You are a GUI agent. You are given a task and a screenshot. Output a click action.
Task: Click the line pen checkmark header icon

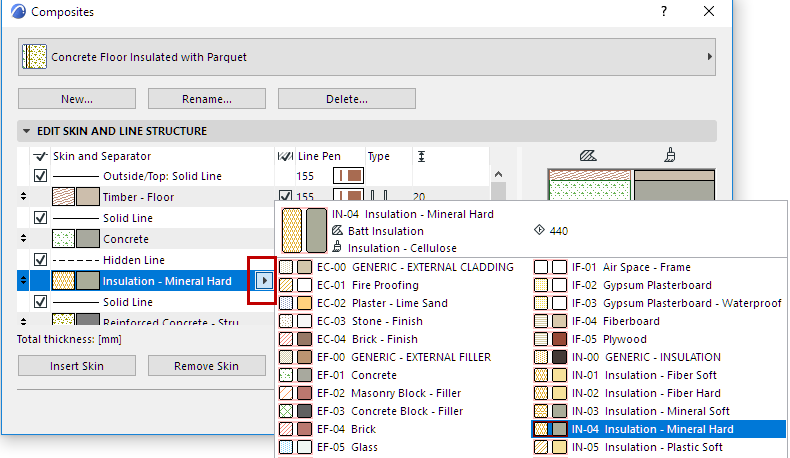pos(285,156)
